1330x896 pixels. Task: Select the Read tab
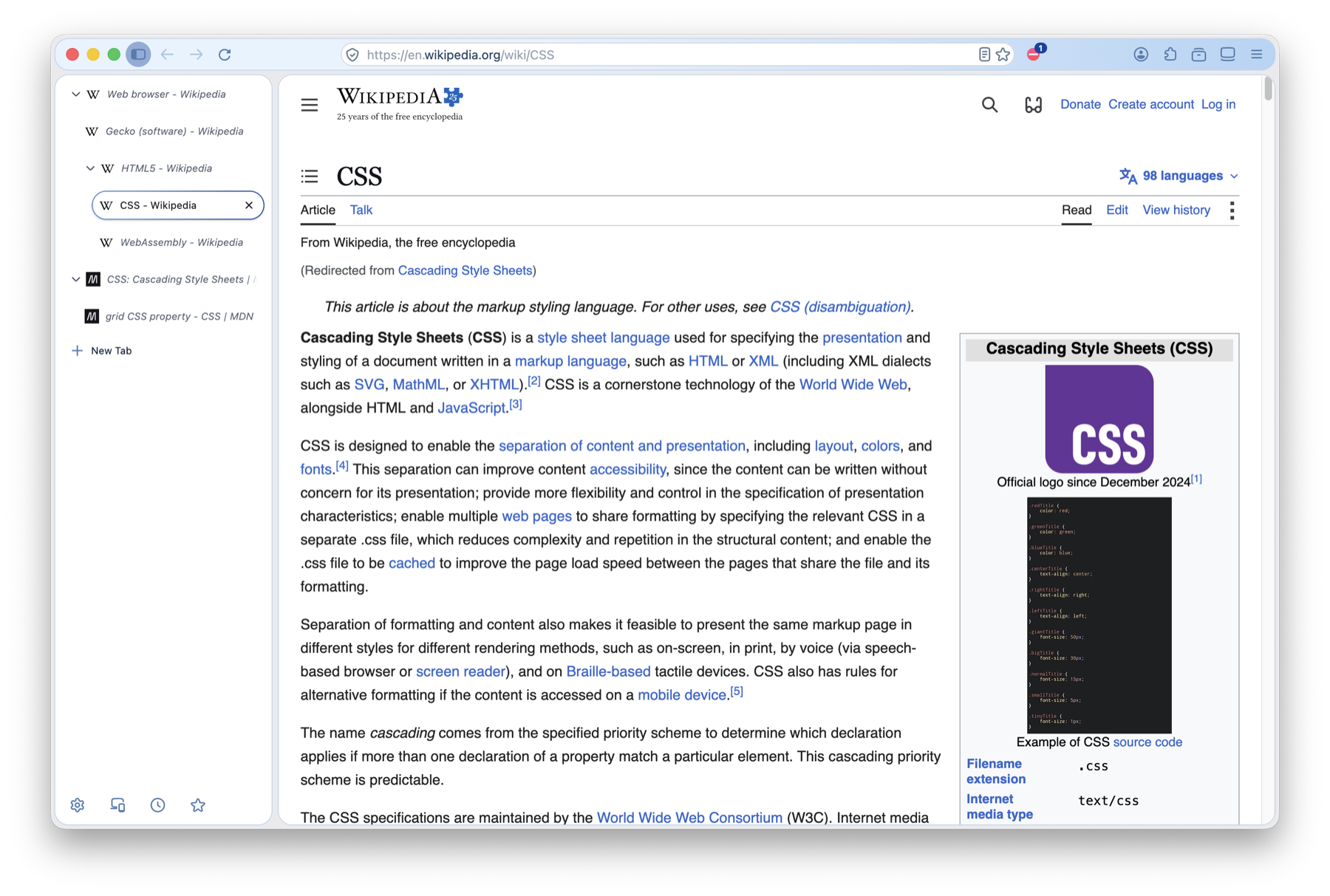point(1077,211)
